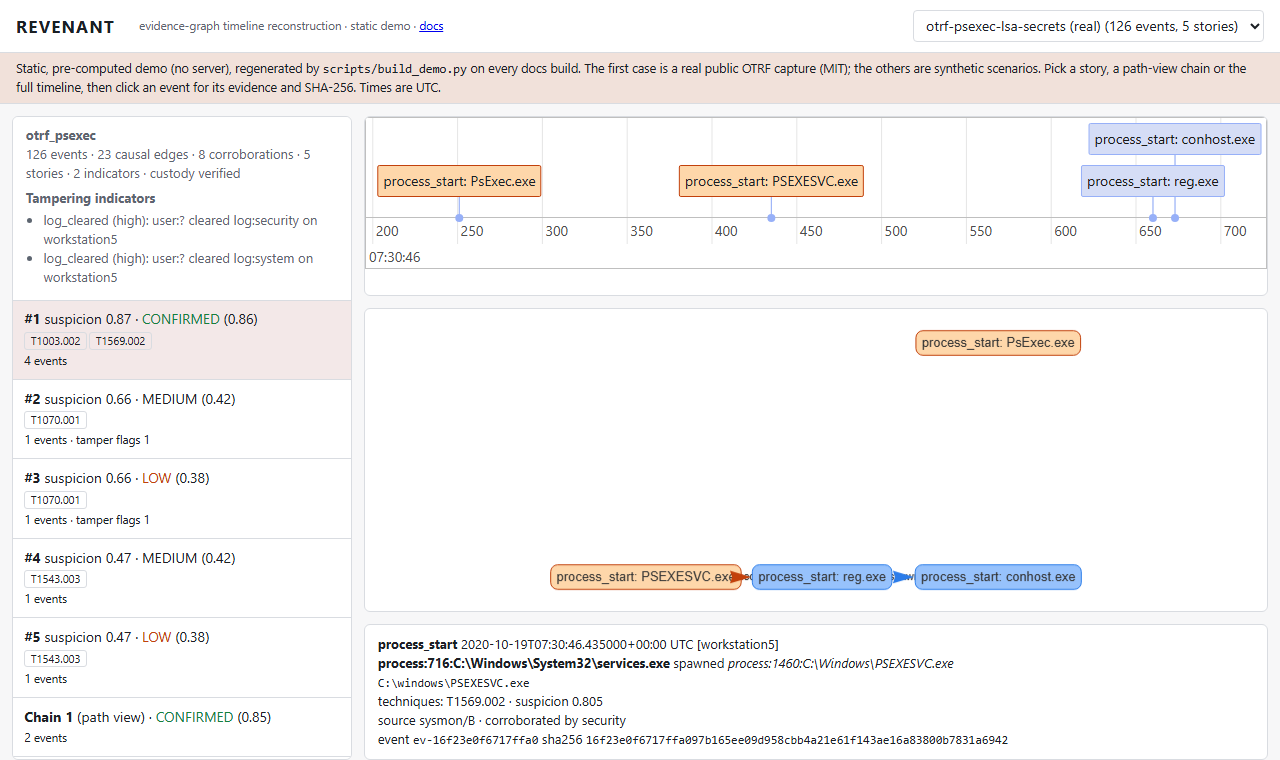This screenshot has height=760, width=1280.
Task: Click the T1070.001 tag in story #2
Action: click(56, 420)
